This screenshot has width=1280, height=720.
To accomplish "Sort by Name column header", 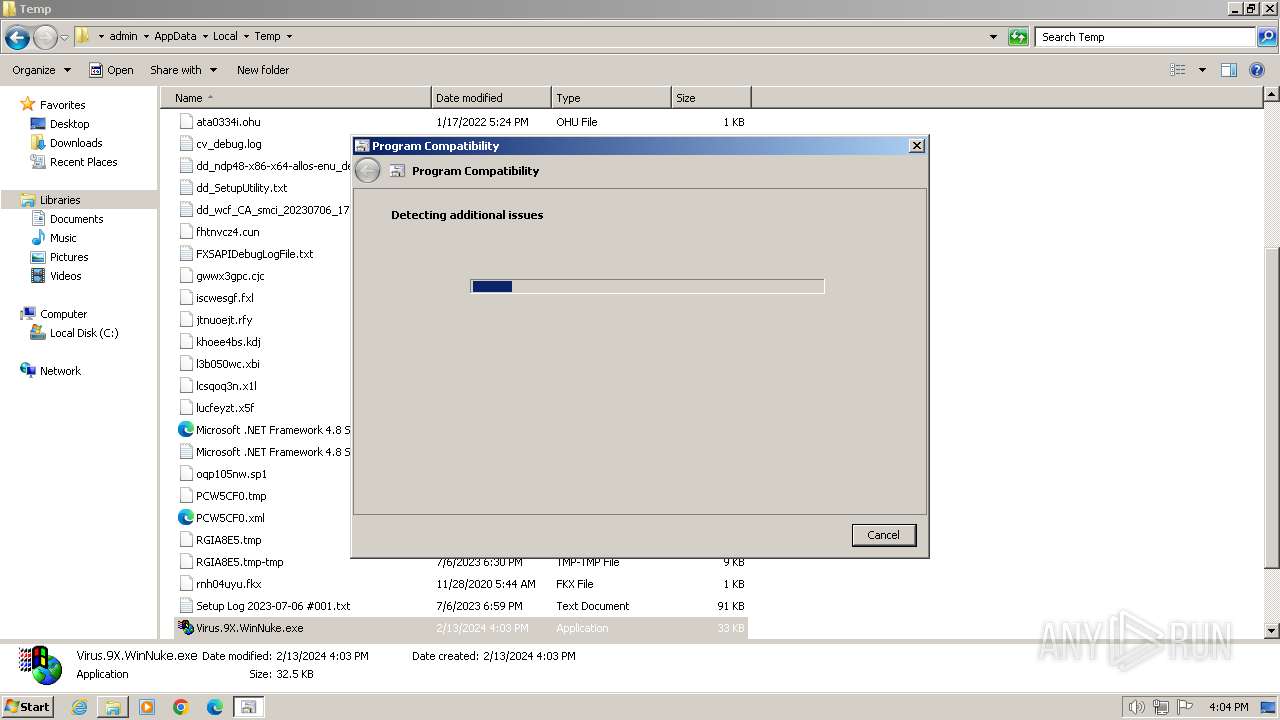I will click(x=296, y=98).
